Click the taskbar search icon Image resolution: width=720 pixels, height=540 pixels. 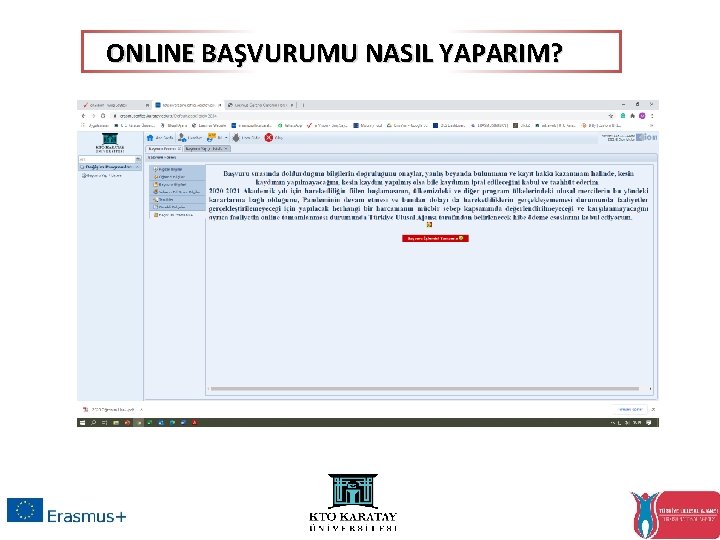point(93,422)
